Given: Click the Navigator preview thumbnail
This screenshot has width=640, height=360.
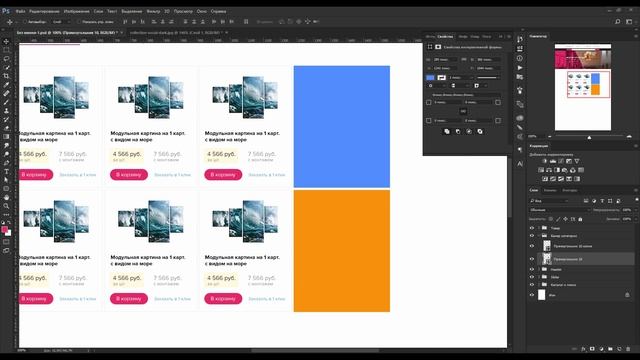Looking at the screenshot, I should (583, 87).
